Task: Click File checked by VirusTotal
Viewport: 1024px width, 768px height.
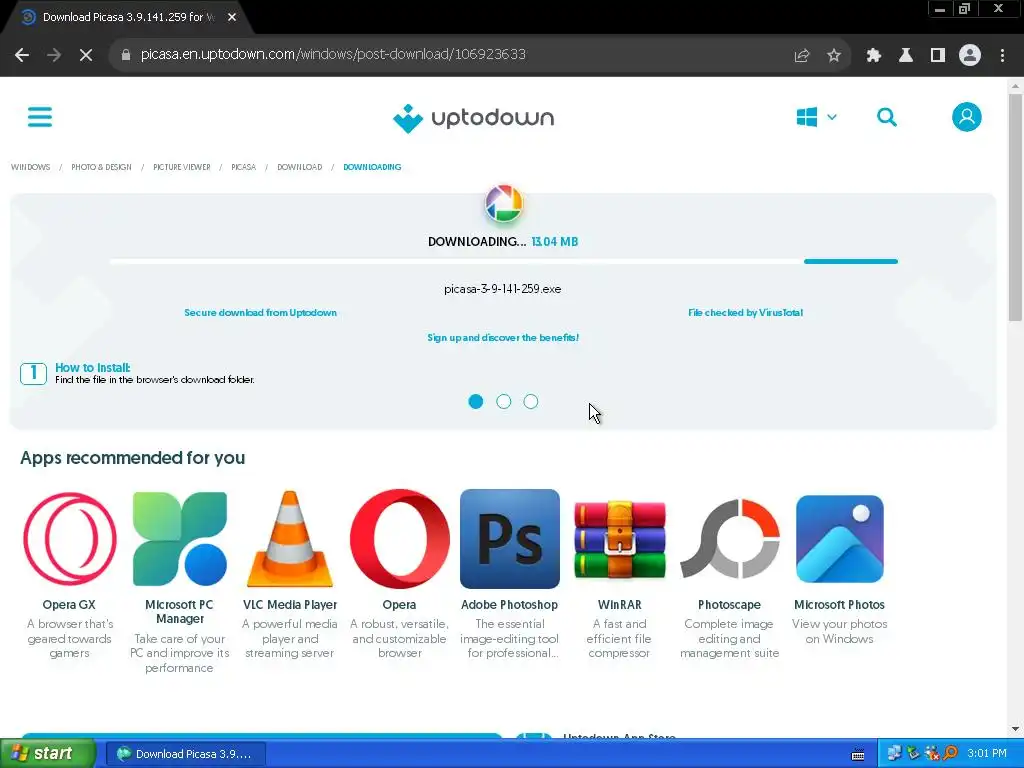Action: click(745, 313)
